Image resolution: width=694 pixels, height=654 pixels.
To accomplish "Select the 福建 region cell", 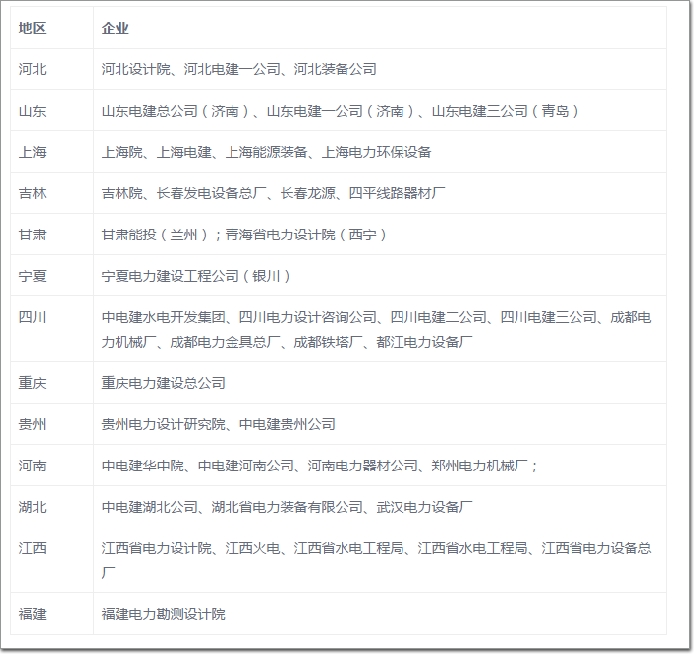I will (52, 614).
